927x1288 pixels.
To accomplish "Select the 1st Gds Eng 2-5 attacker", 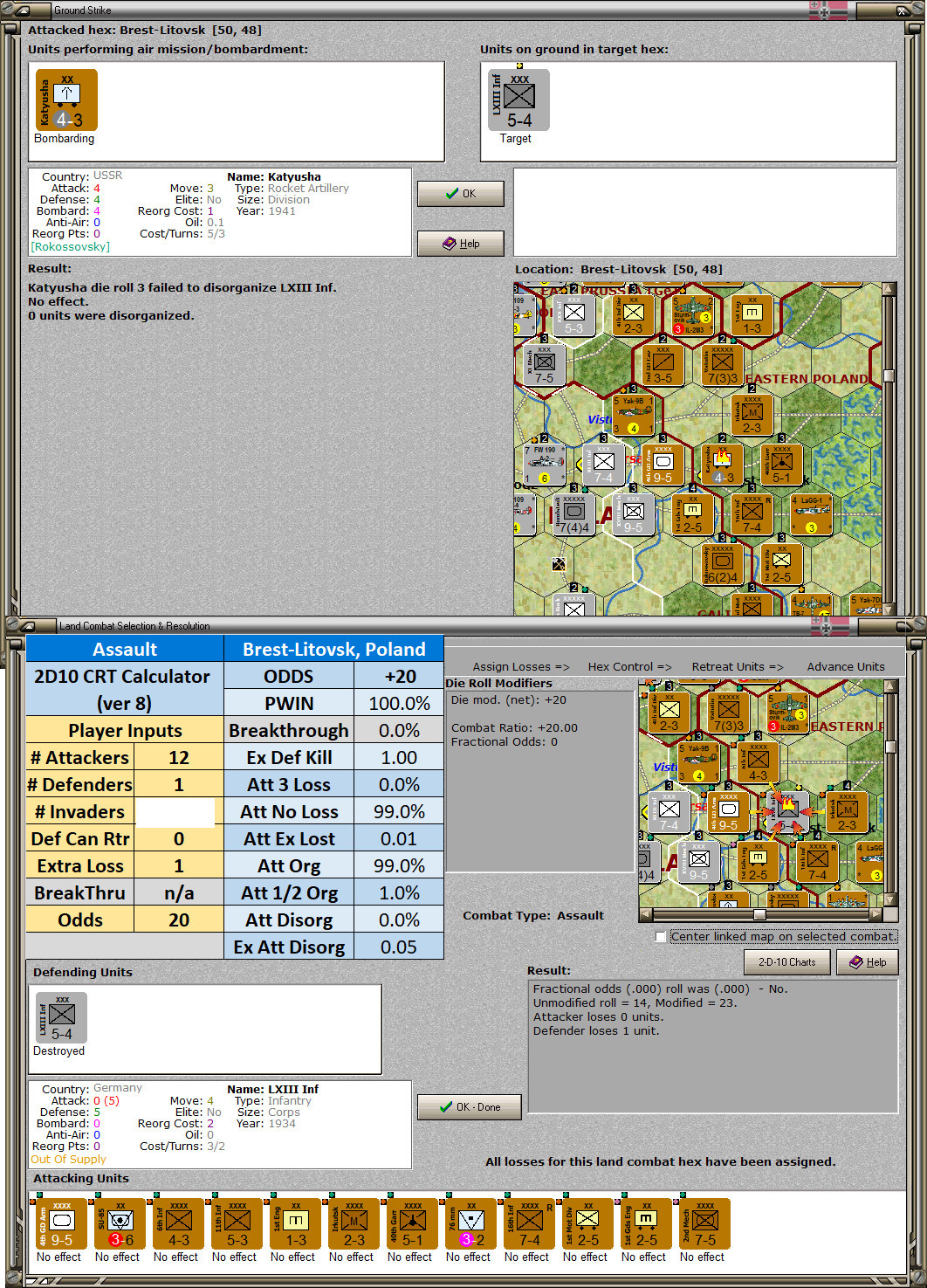I will point(646,1223).
